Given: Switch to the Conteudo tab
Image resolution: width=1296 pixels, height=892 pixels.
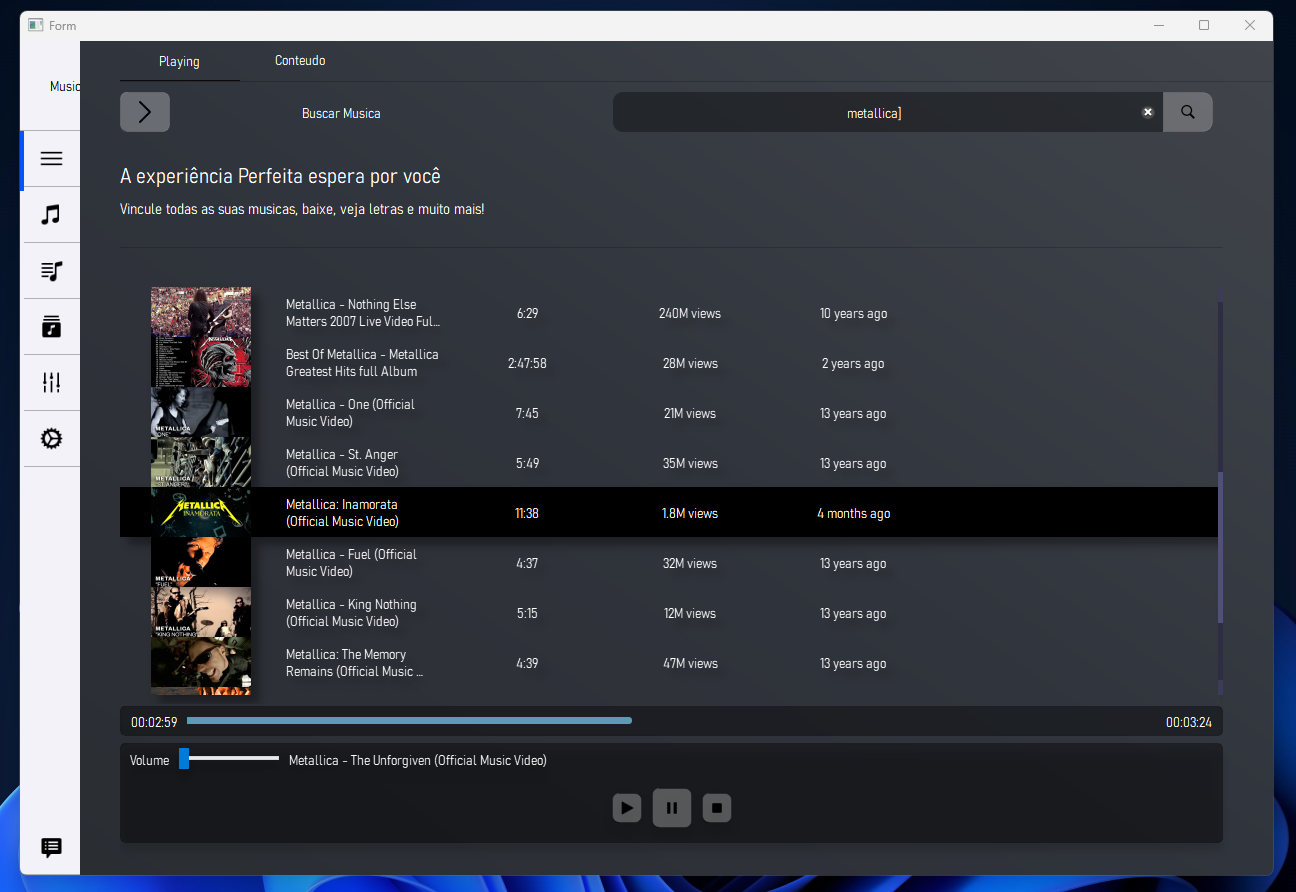Looking at the screenshot, I should click(x=300, y=61).
